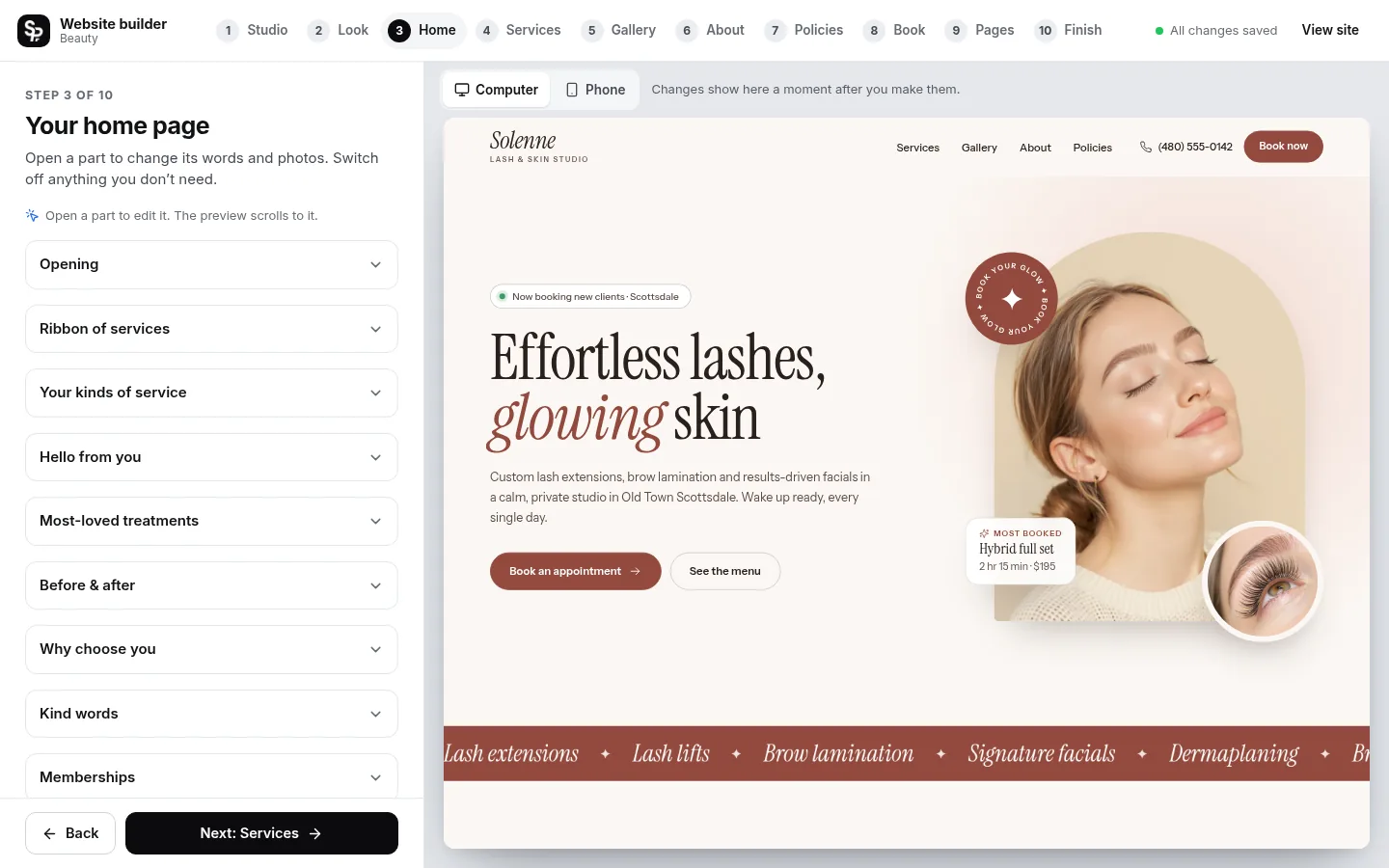
Task: Click the Your home page heading
Action: (x=117, y=125)
